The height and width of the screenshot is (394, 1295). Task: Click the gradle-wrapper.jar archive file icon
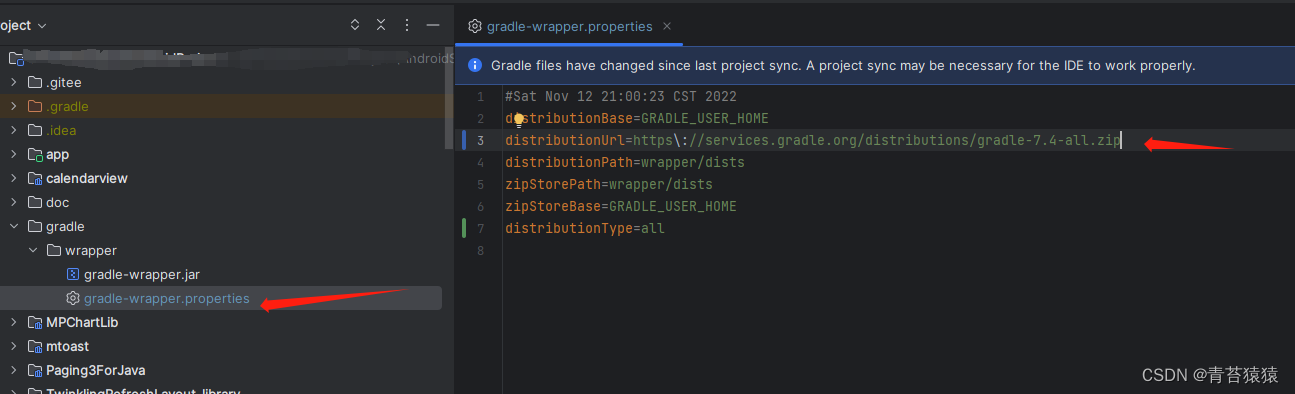coord(72,274)
